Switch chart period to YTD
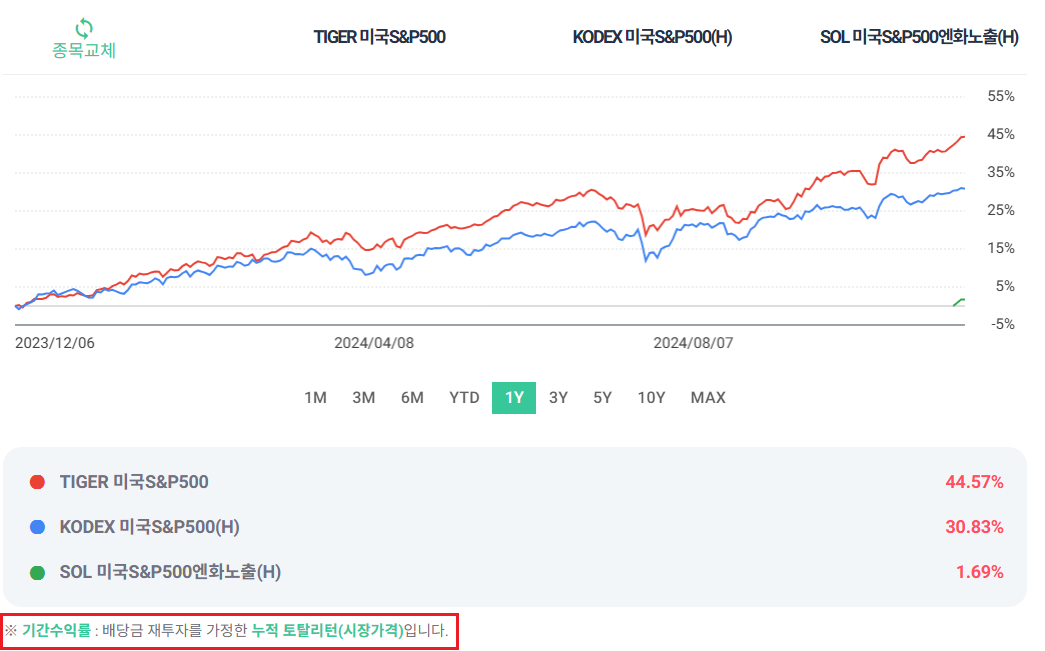The height and width of the screenshot is (651, 1045). [x=464, y=398]
